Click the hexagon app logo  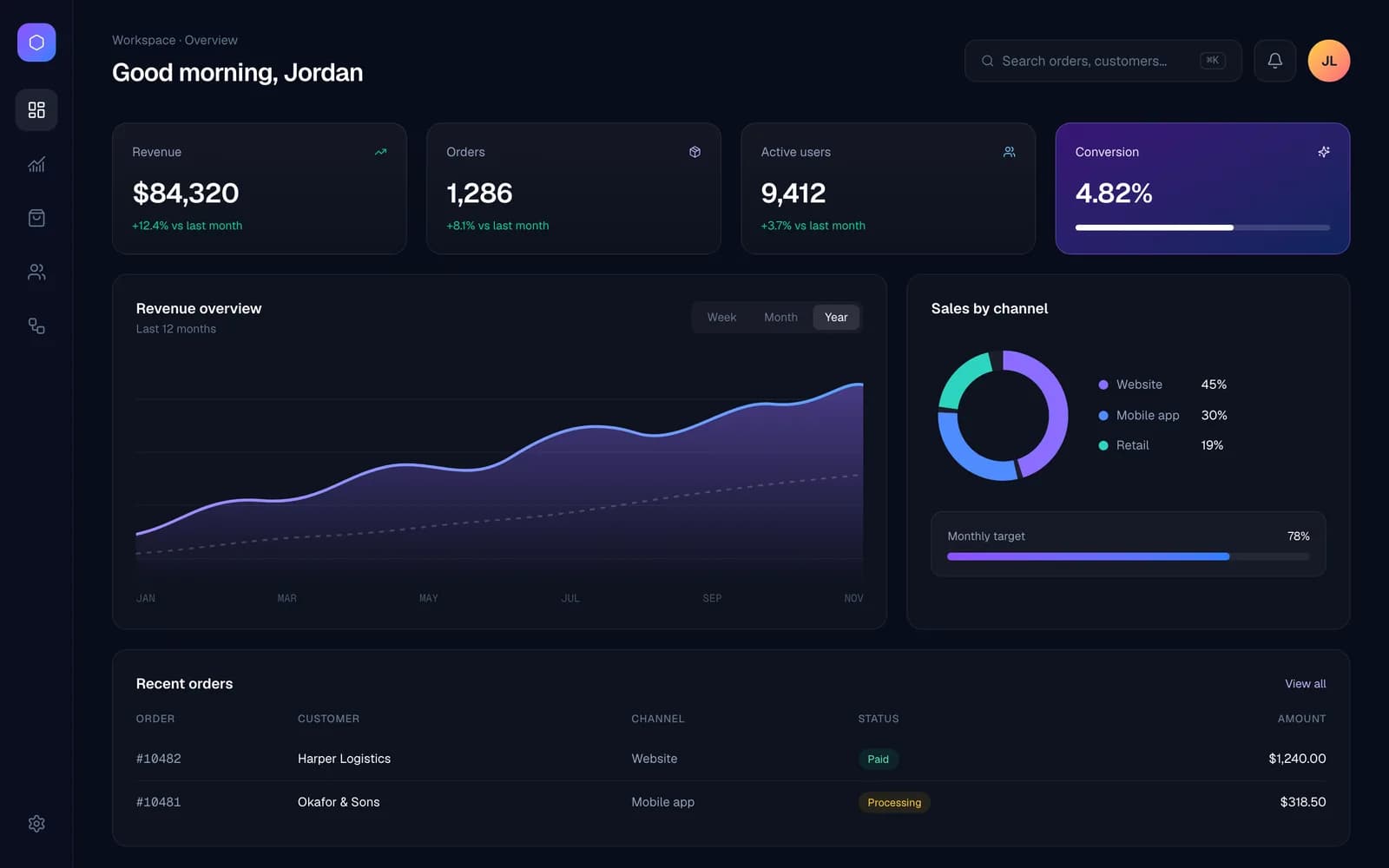[x=36, y=43]
